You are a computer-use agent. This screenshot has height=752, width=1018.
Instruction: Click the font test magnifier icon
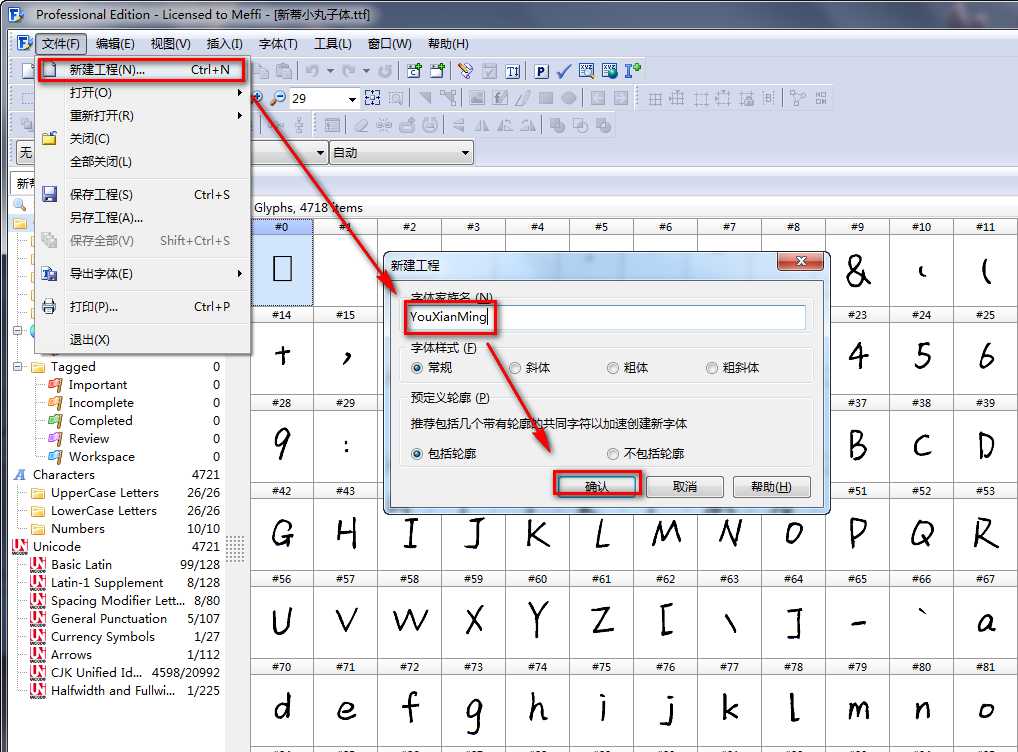pyautogui.click(x=587, y=71)
